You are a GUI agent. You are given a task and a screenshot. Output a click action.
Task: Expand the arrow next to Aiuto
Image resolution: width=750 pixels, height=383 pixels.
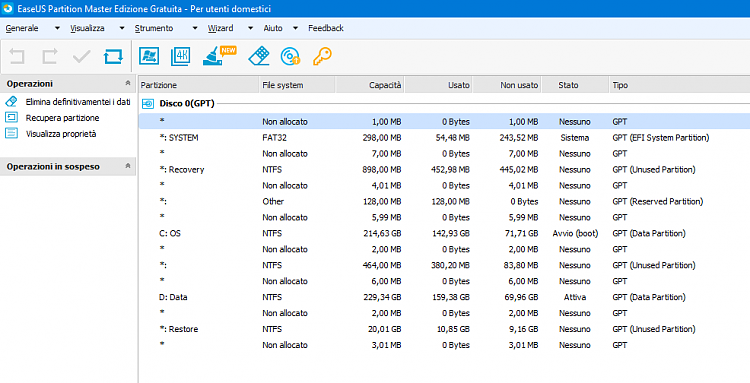pos(296,28)
